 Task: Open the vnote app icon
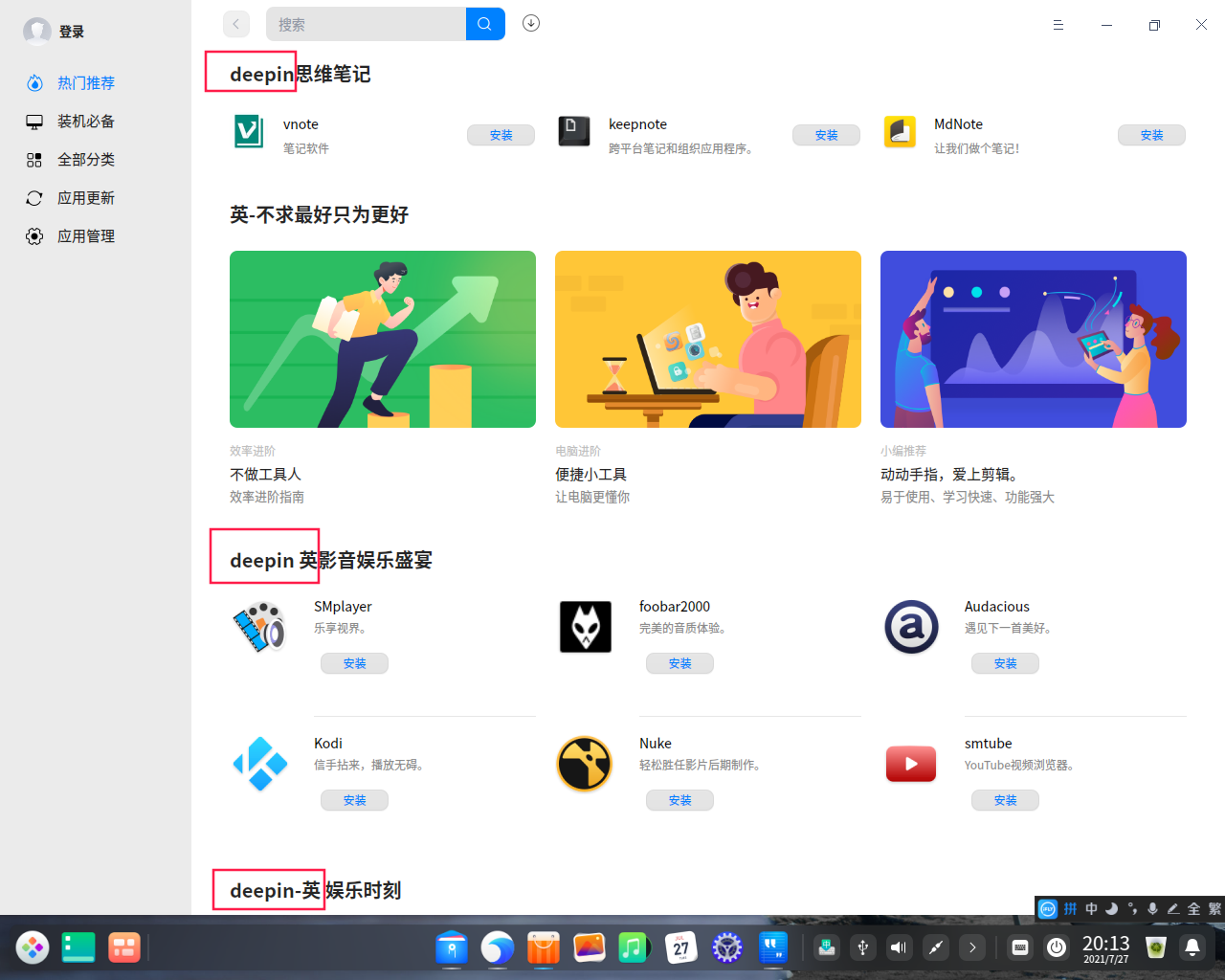(x=249, y=131)
